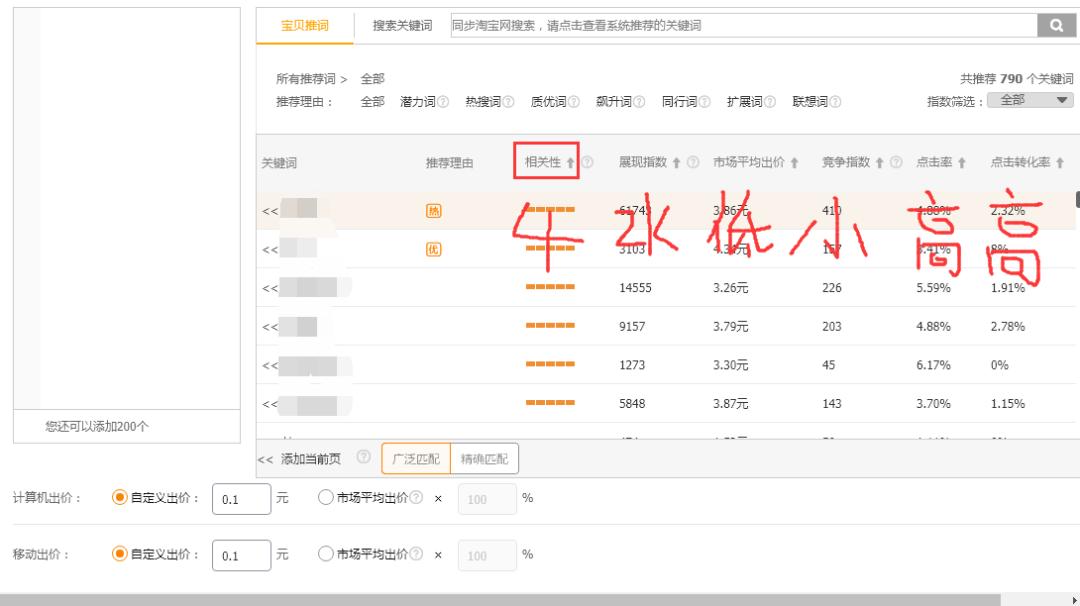Image resolution: width=1080 pixels, height=606 pixels.
Task: Open the help tip next to 添加当前页
Action: pyautogui.click(x=362, y=458)
